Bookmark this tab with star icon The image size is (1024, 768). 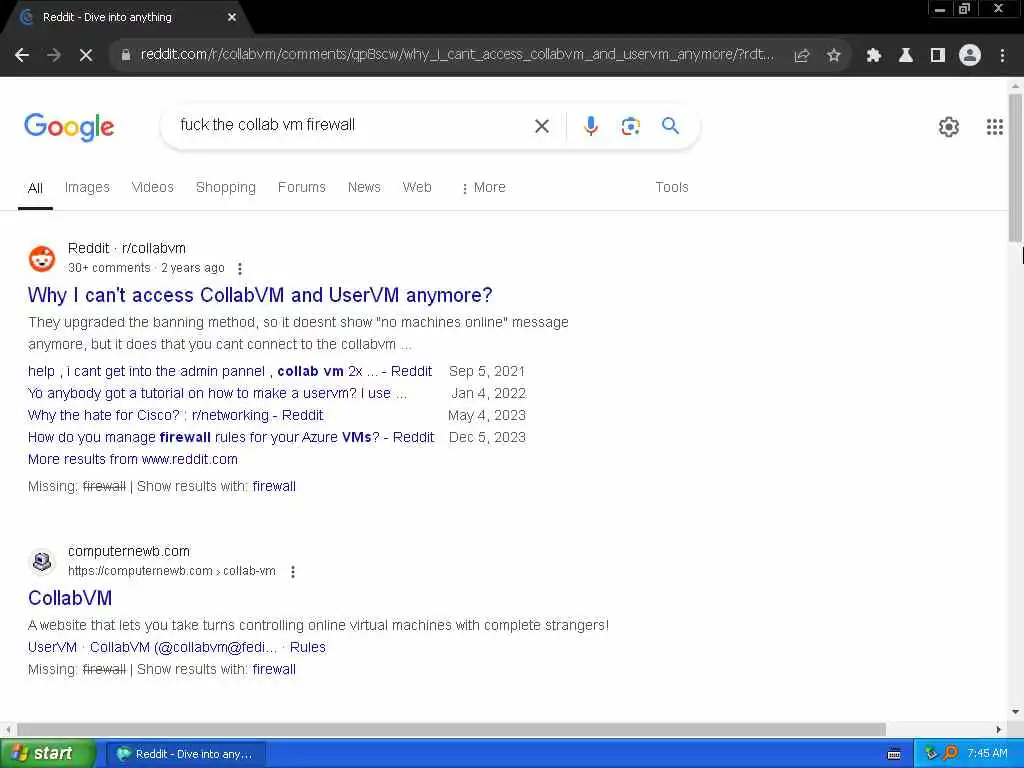click(833, 56)
